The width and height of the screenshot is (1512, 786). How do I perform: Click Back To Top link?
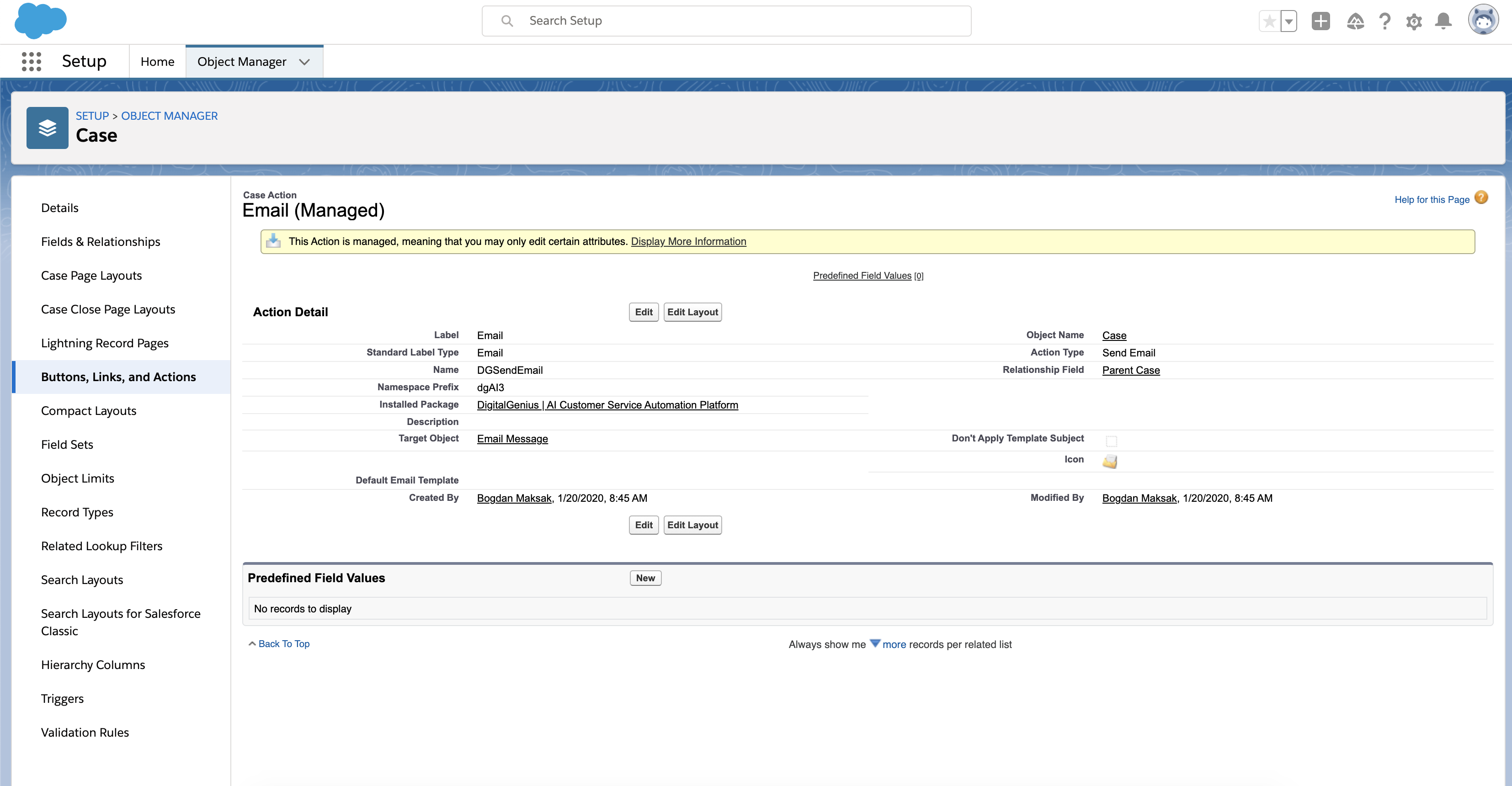click(284, 644)
